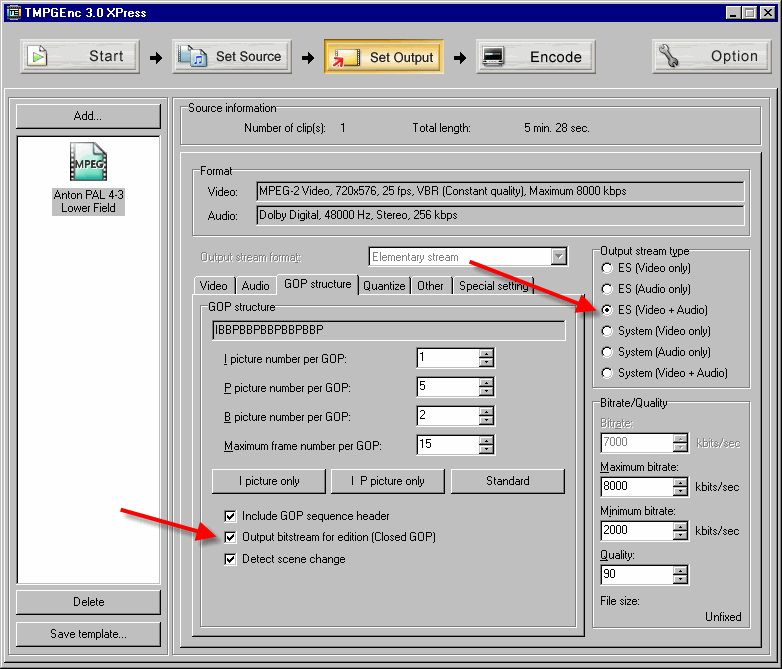
Task: Toggle Include GOP sequence header checkbox
Action: pos(230,516)
